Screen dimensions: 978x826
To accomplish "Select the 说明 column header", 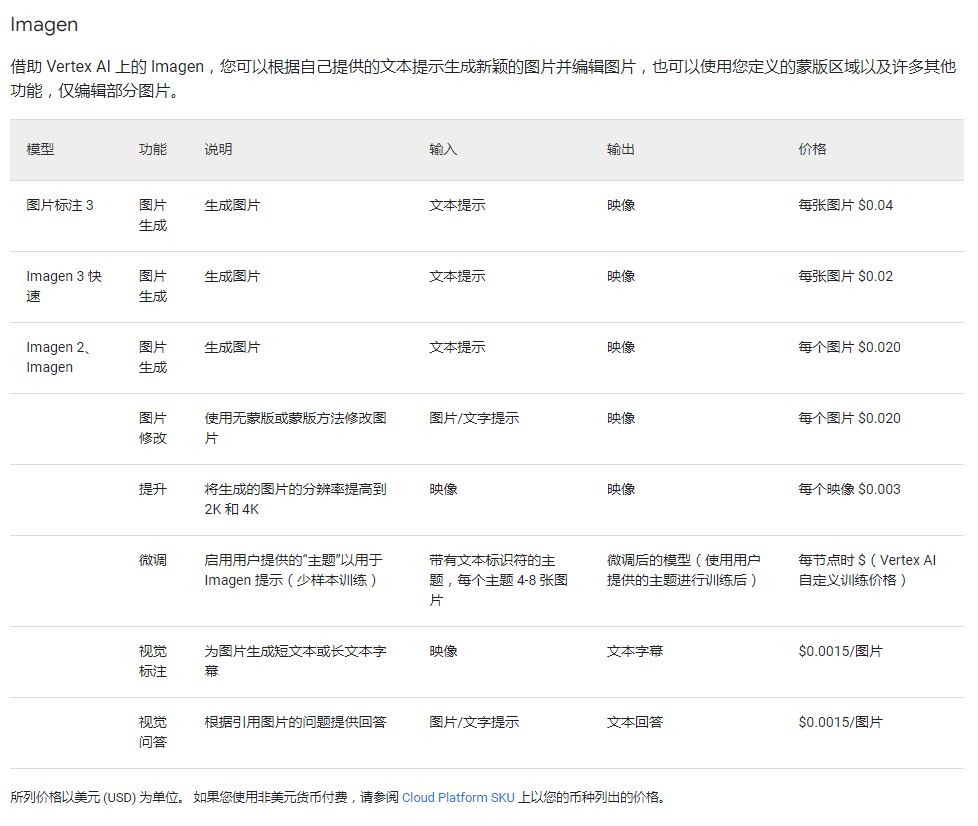I will (x=218, y=149).
